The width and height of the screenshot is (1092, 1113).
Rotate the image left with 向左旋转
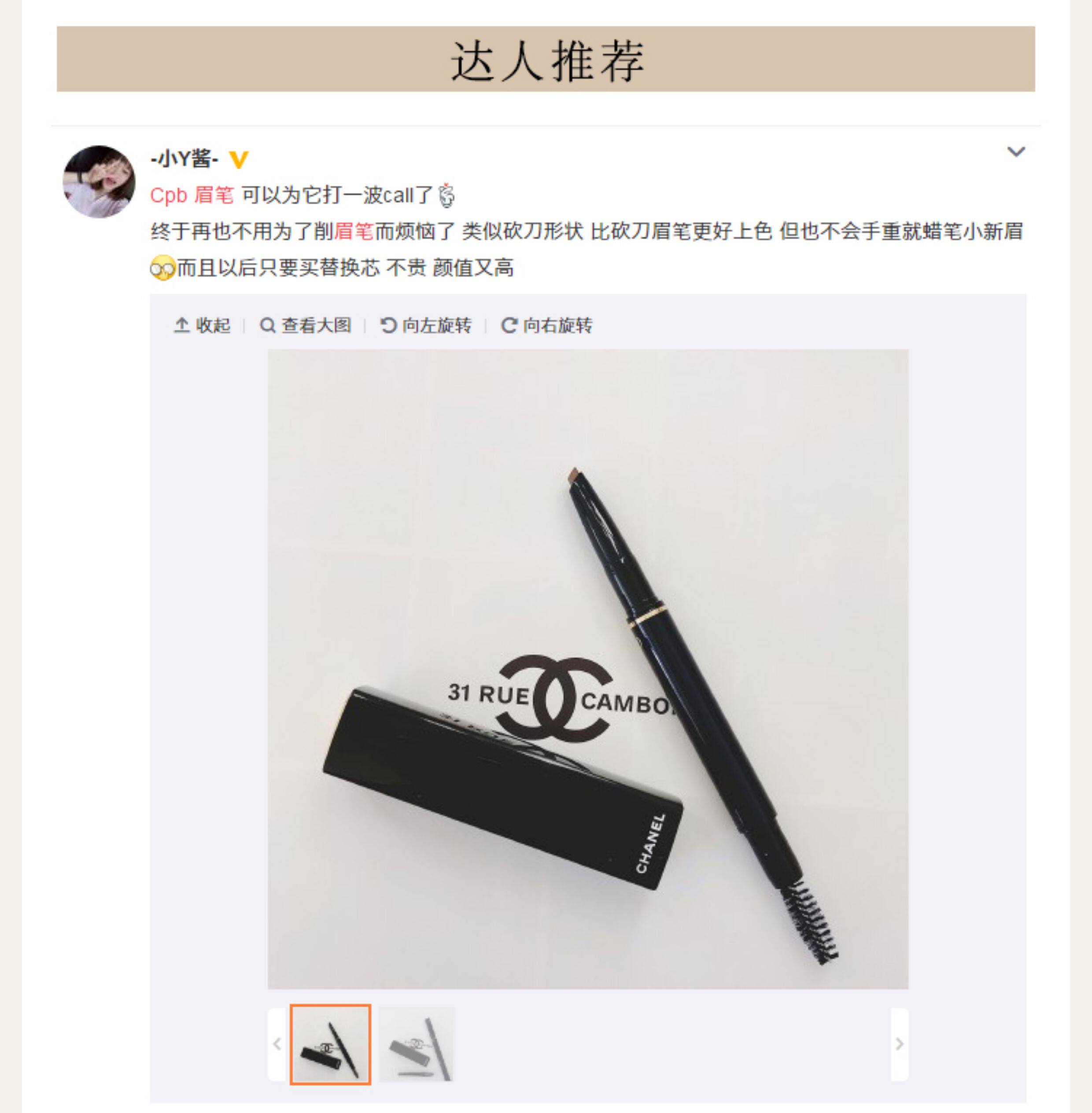pyautogui.click(x=425, y=325)
